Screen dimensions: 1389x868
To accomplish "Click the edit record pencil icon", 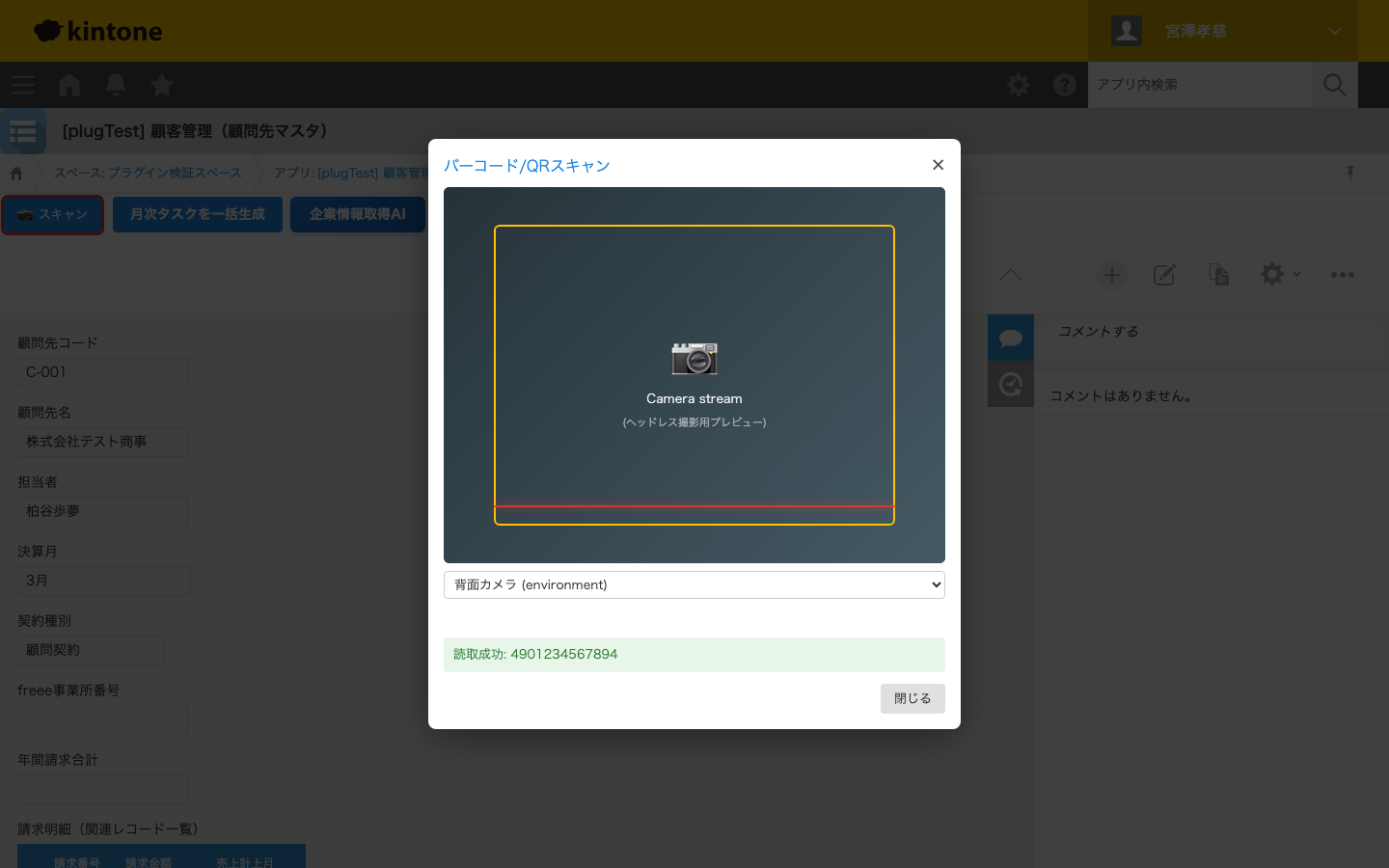I will coord(1164,275).
